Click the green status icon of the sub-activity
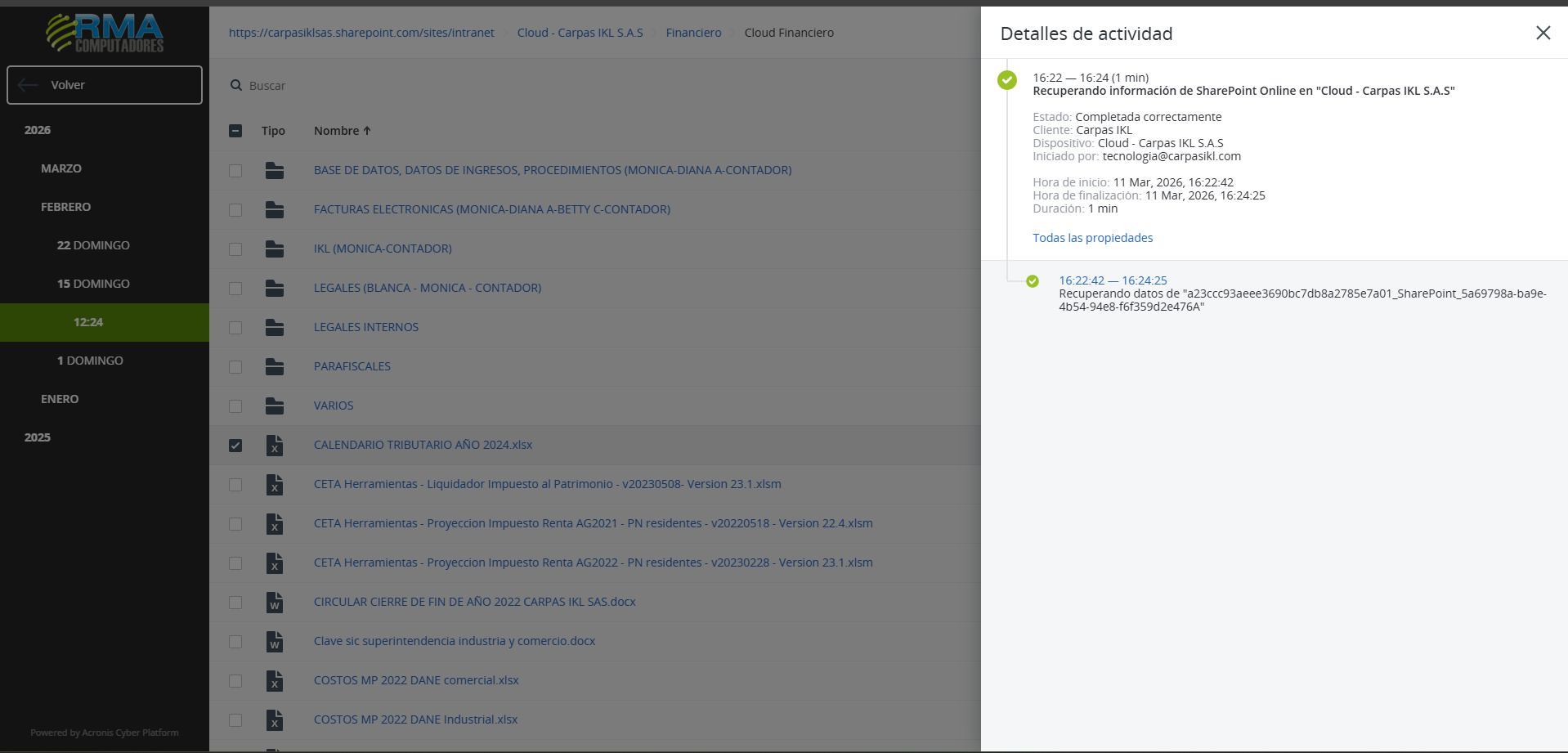This screenshot has width=1568, height=753. pyautogui.click(x=1033, y=281)
